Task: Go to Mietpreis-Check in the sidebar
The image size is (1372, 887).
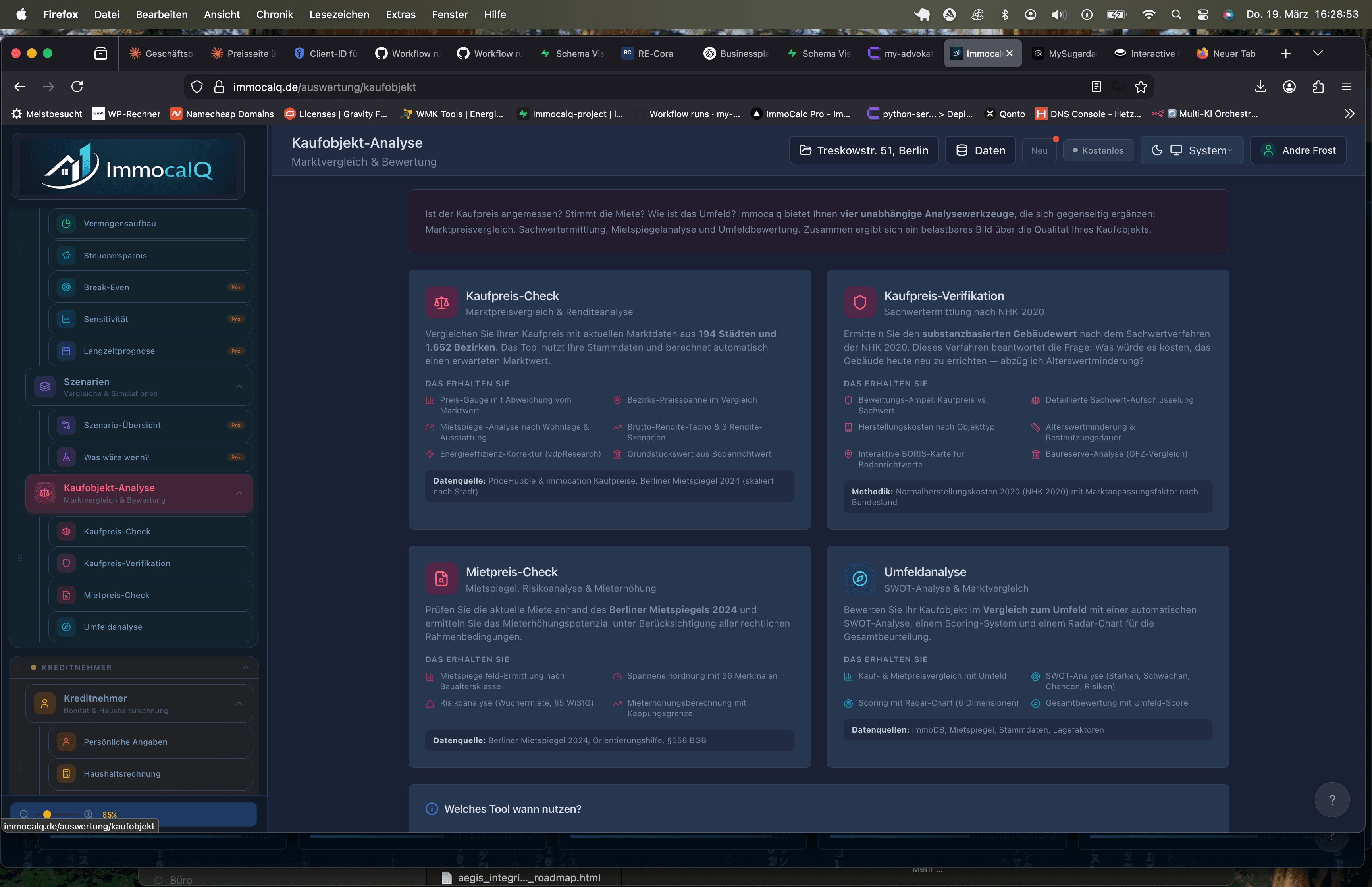Action: pos(151,595)
